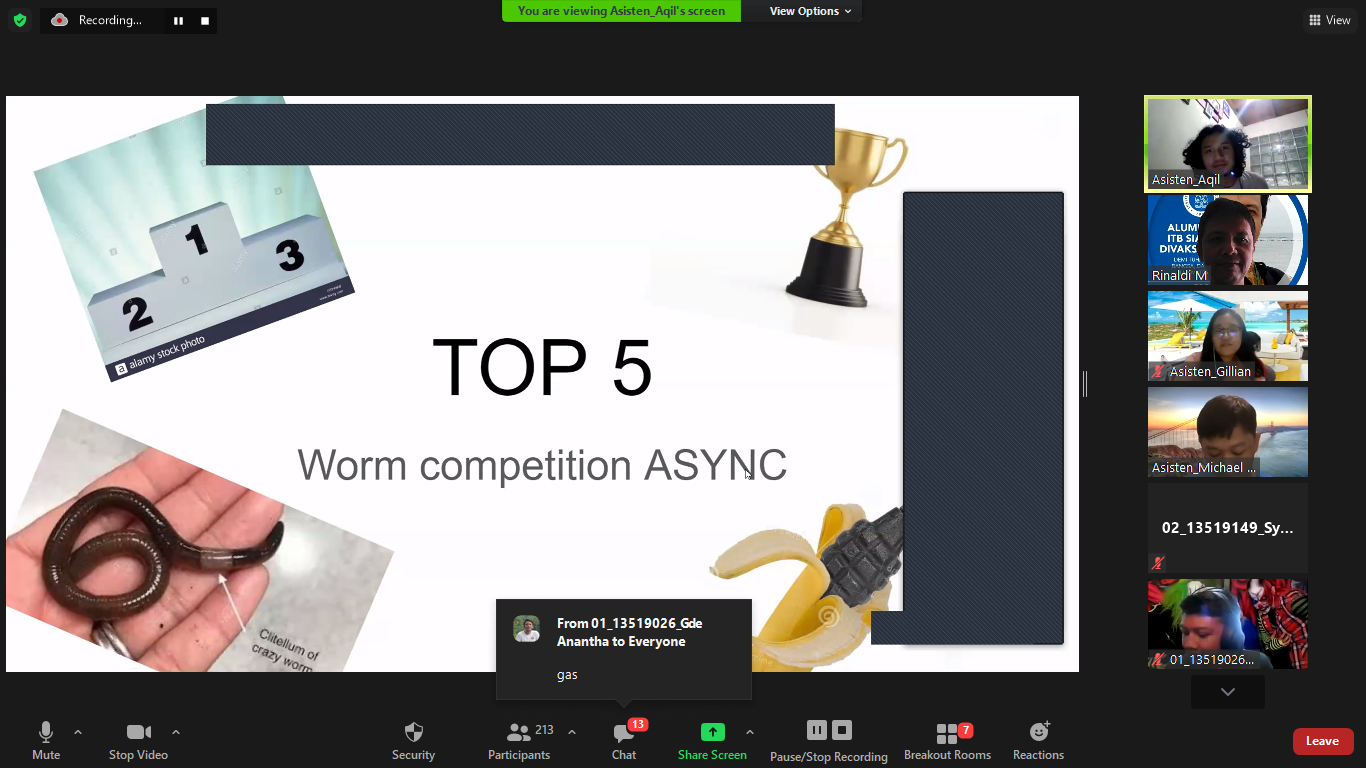Leave the meeting
Image resolution: width=1366 pixels, height=768 pixels.
pyautogui.click(x=1323, y=741)
